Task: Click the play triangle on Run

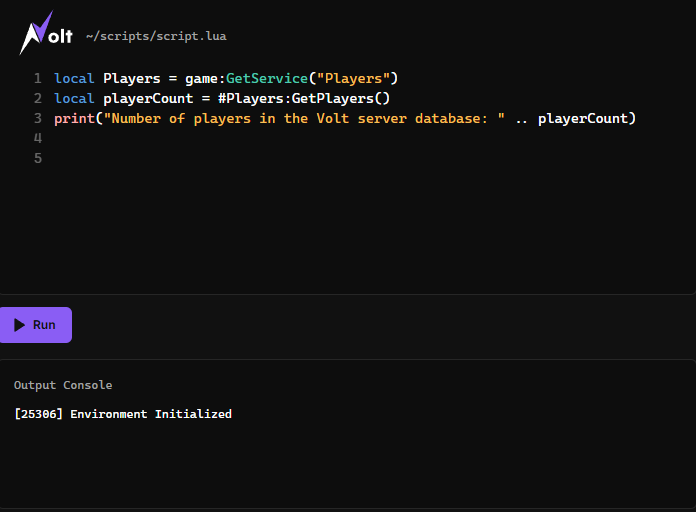Action: point(19,325)
